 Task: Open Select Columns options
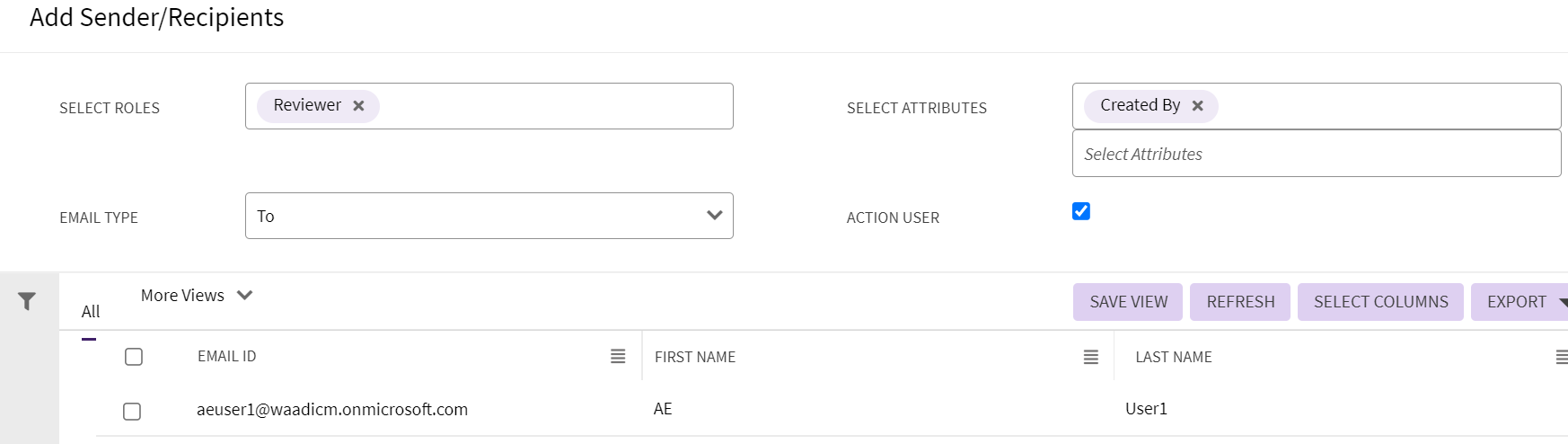[x=1379, y=302]
